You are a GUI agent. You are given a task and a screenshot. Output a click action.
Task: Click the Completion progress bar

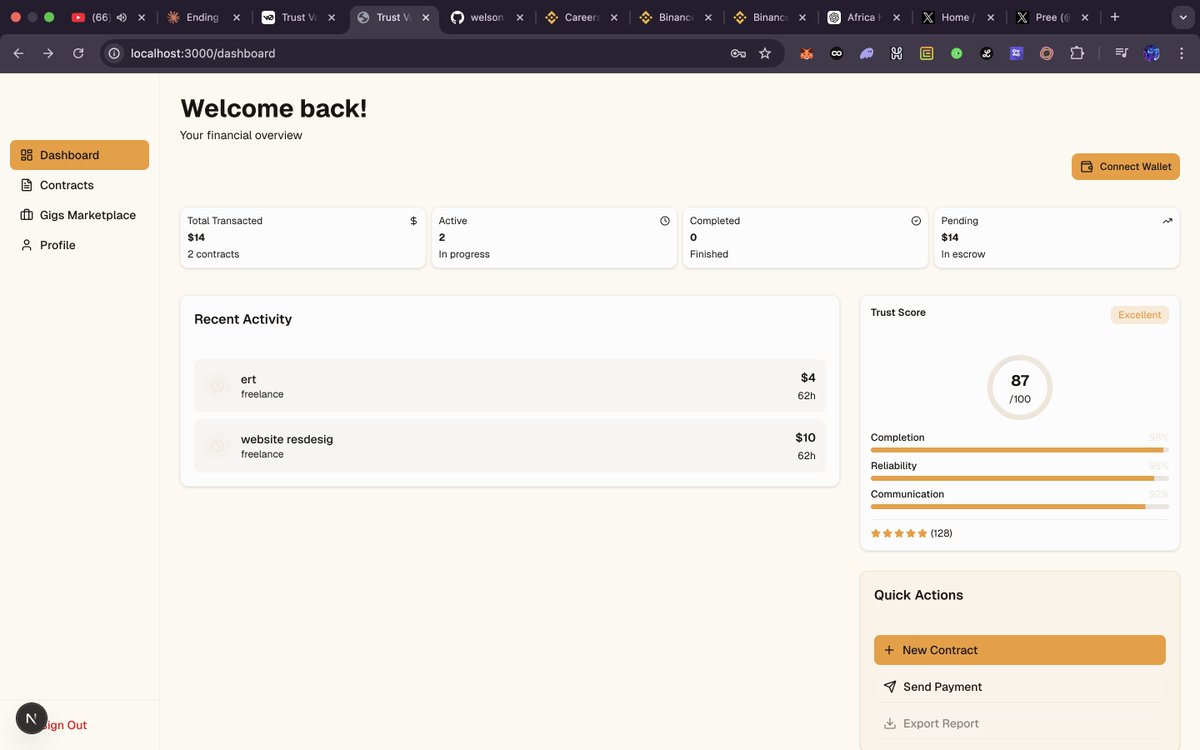1020,450
